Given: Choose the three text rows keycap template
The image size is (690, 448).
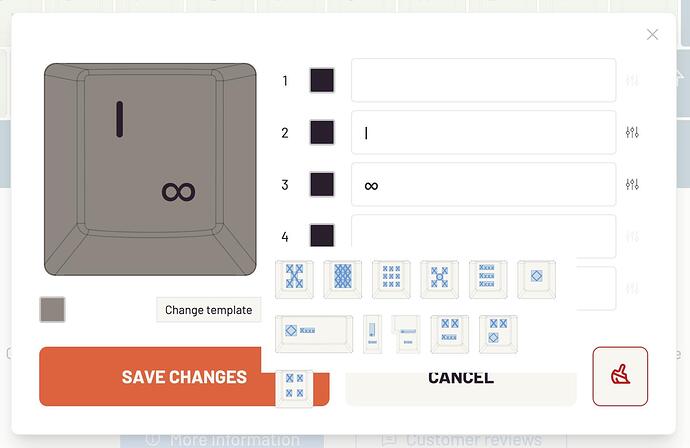Looking at the screenshot, I should pyautogui.click(x=488, y=279).
